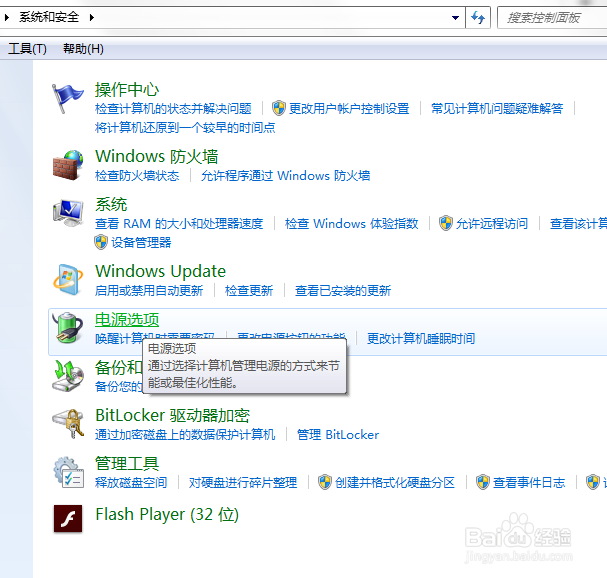Open the Windows 防火墙 heading
Screen dimensions: 607x578
(157, 156)
